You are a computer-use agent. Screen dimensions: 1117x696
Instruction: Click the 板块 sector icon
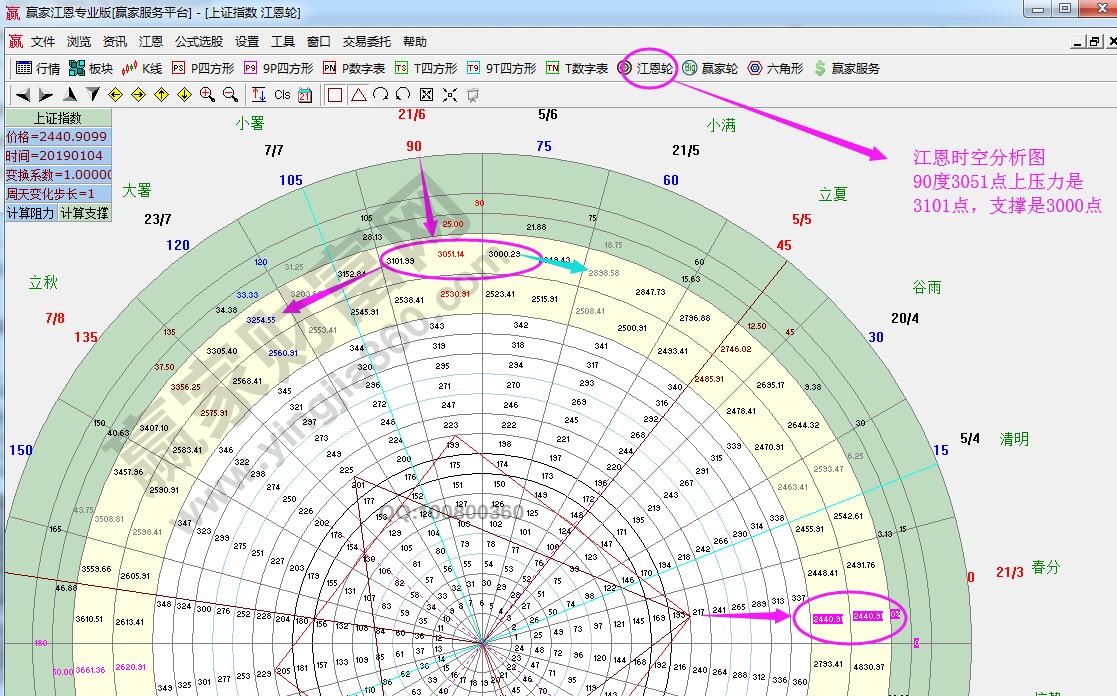click(x=90, y=69)
